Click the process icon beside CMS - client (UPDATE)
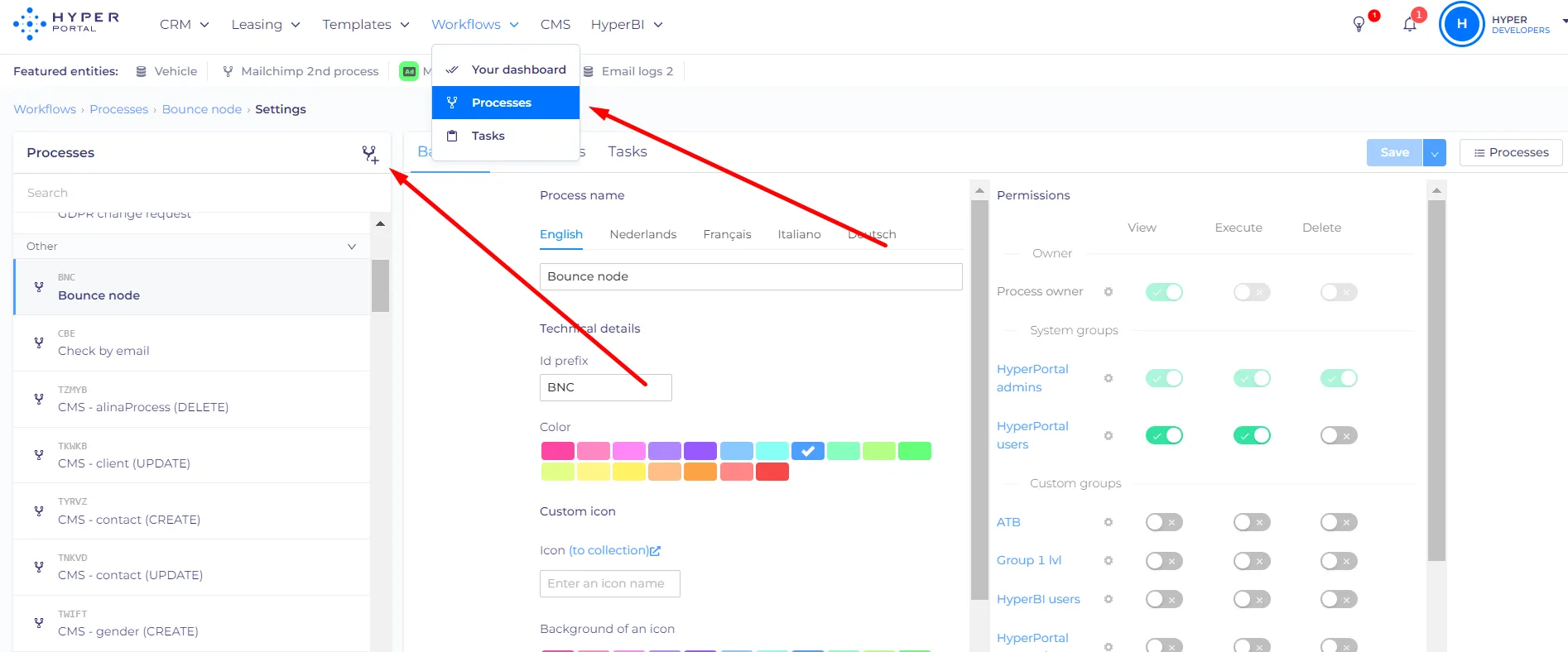The image size is (1568, 652). (39, 454)
